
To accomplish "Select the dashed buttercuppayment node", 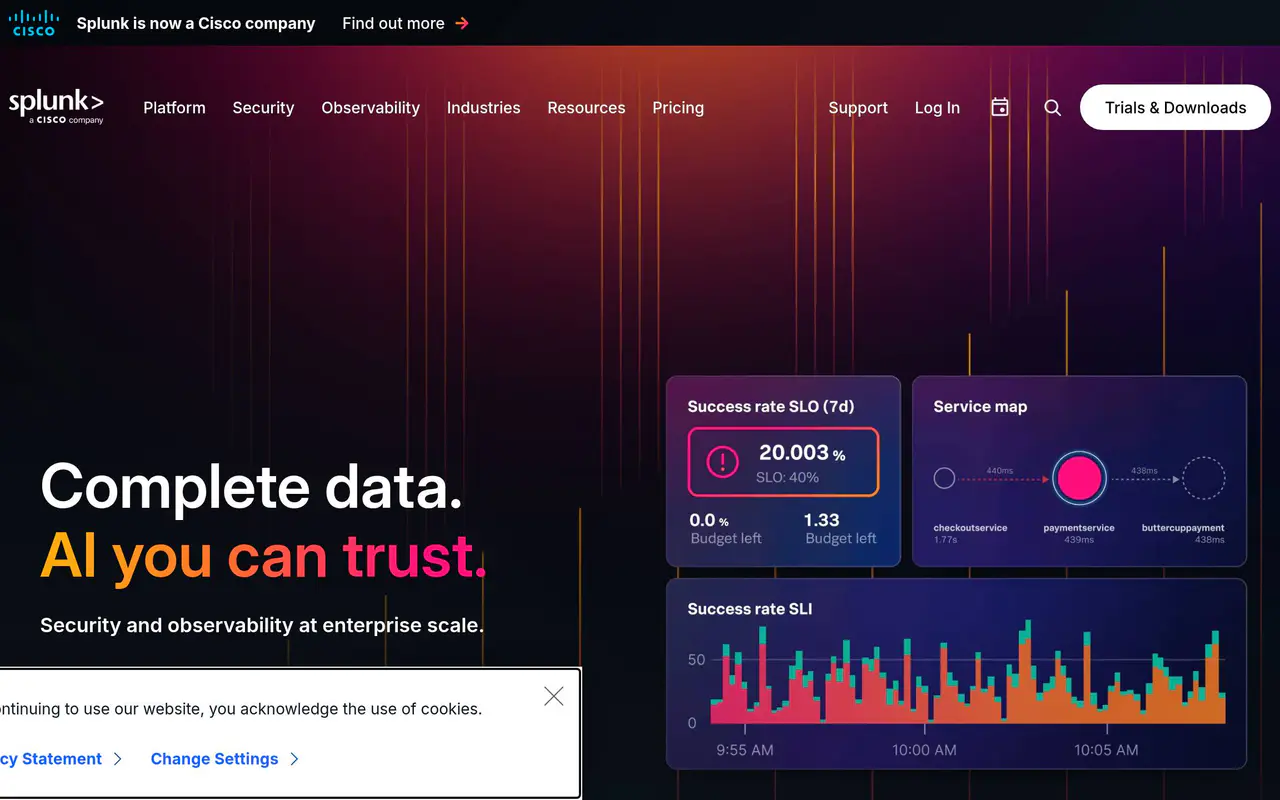I will coord(1204,478).
